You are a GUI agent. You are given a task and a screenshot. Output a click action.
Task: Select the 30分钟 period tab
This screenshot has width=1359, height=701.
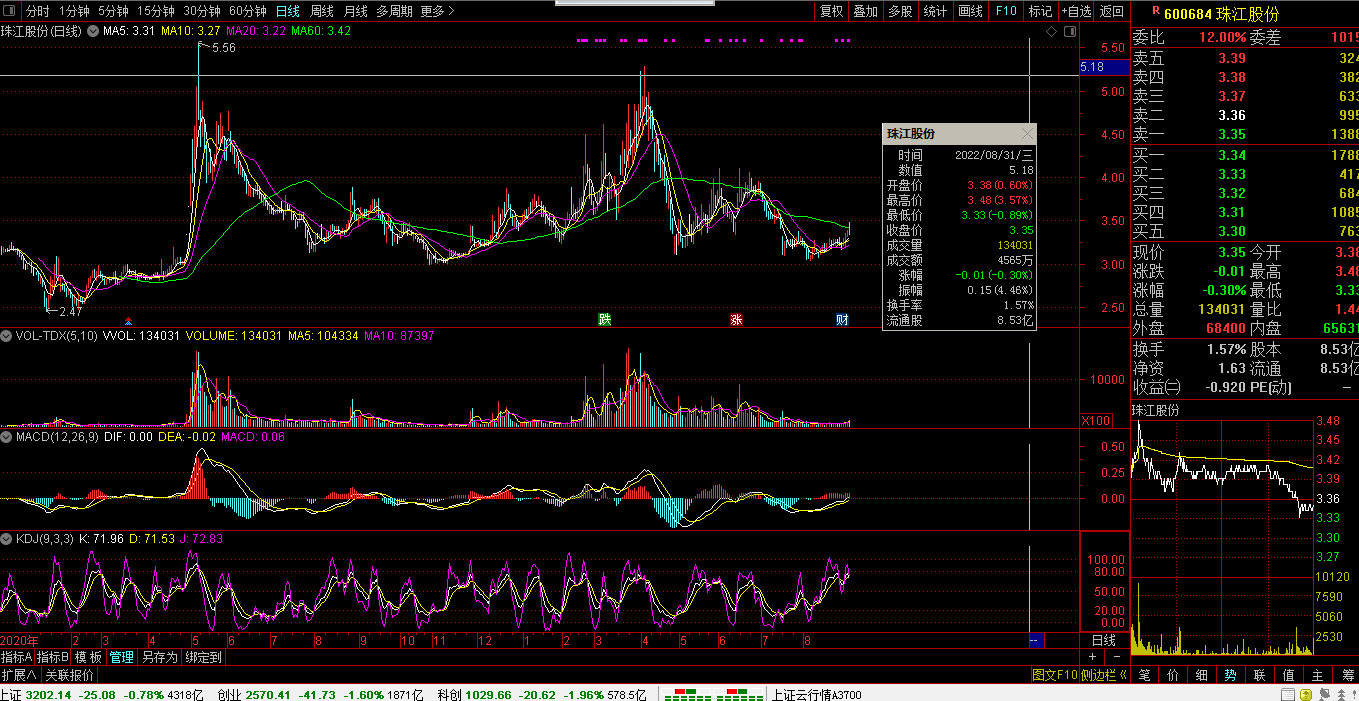[202, 11]
